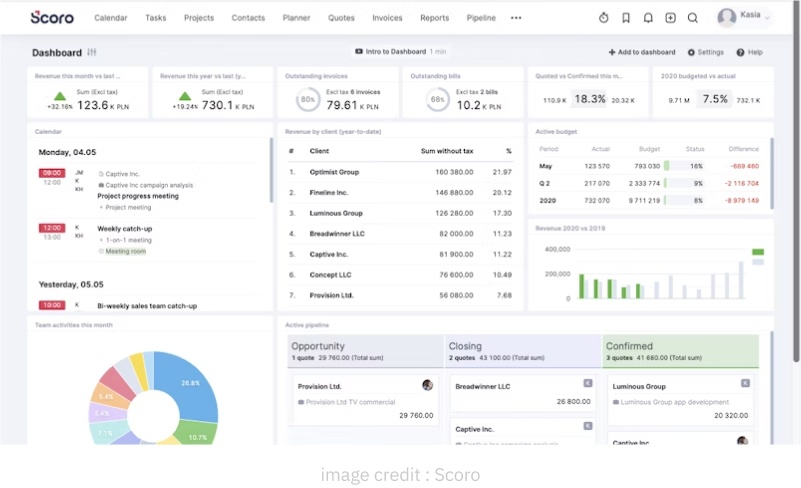This screenshot has height=488, width=801.
Task: Expand the Kasia user menu arrow
Action: (x=767, y=18)
